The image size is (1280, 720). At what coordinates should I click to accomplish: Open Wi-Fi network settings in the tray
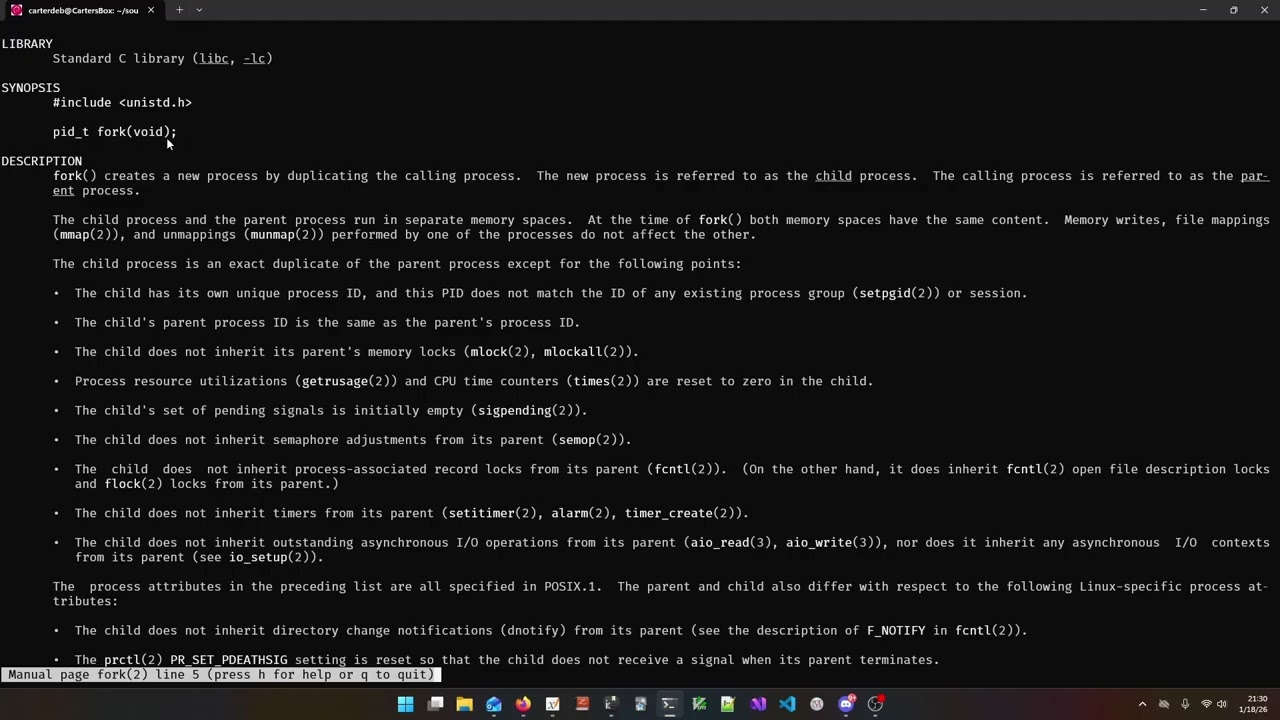point(1206,704)
